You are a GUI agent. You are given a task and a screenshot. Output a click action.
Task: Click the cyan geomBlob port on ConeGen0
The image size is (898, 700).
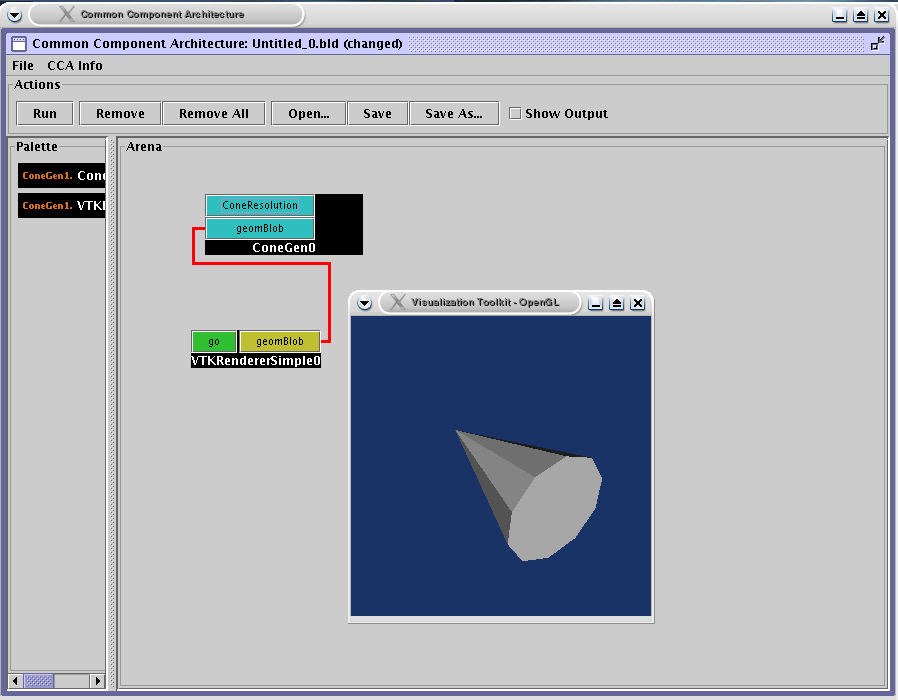click(x=260, y=228)
